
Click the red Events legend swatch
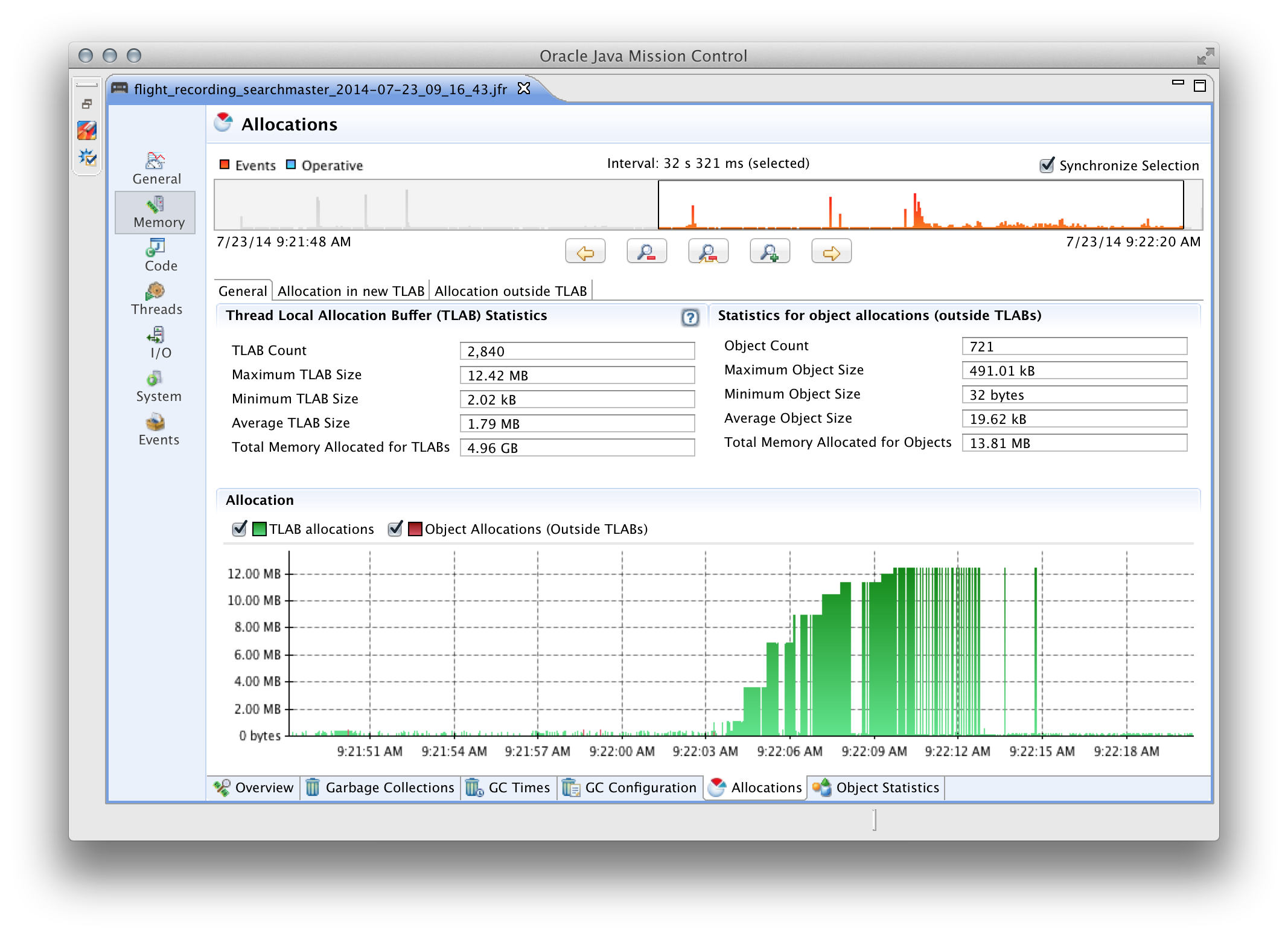(225, 164)
